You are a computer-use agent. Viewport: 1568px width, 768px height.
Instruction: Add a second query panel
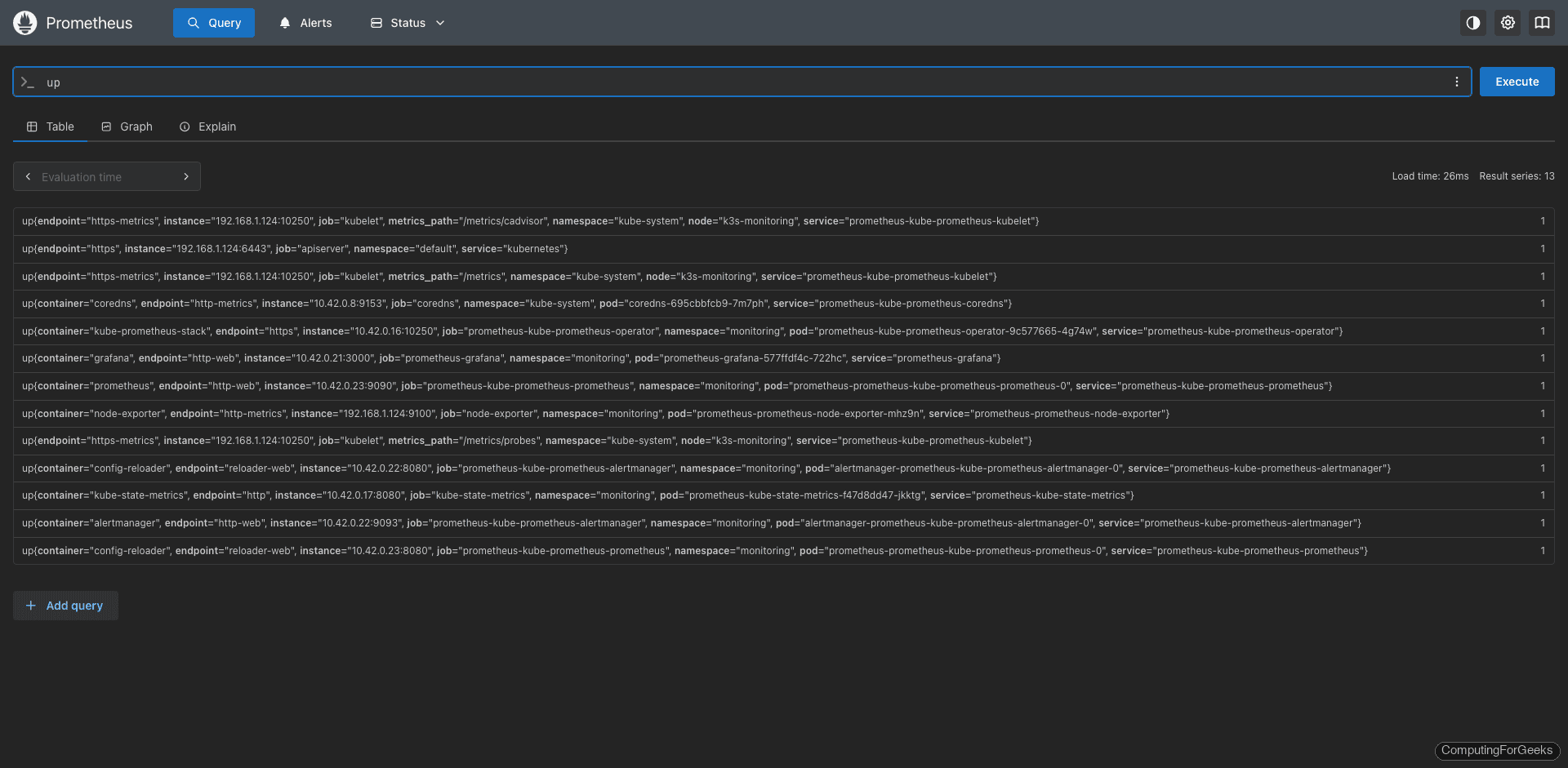click(65, 606)
